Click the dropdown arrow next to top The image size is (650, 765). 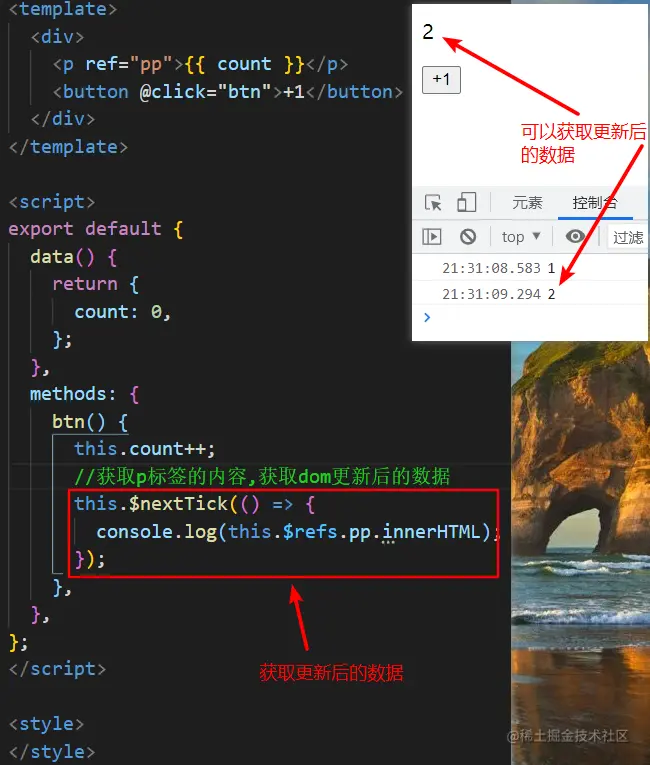(536, 236)
